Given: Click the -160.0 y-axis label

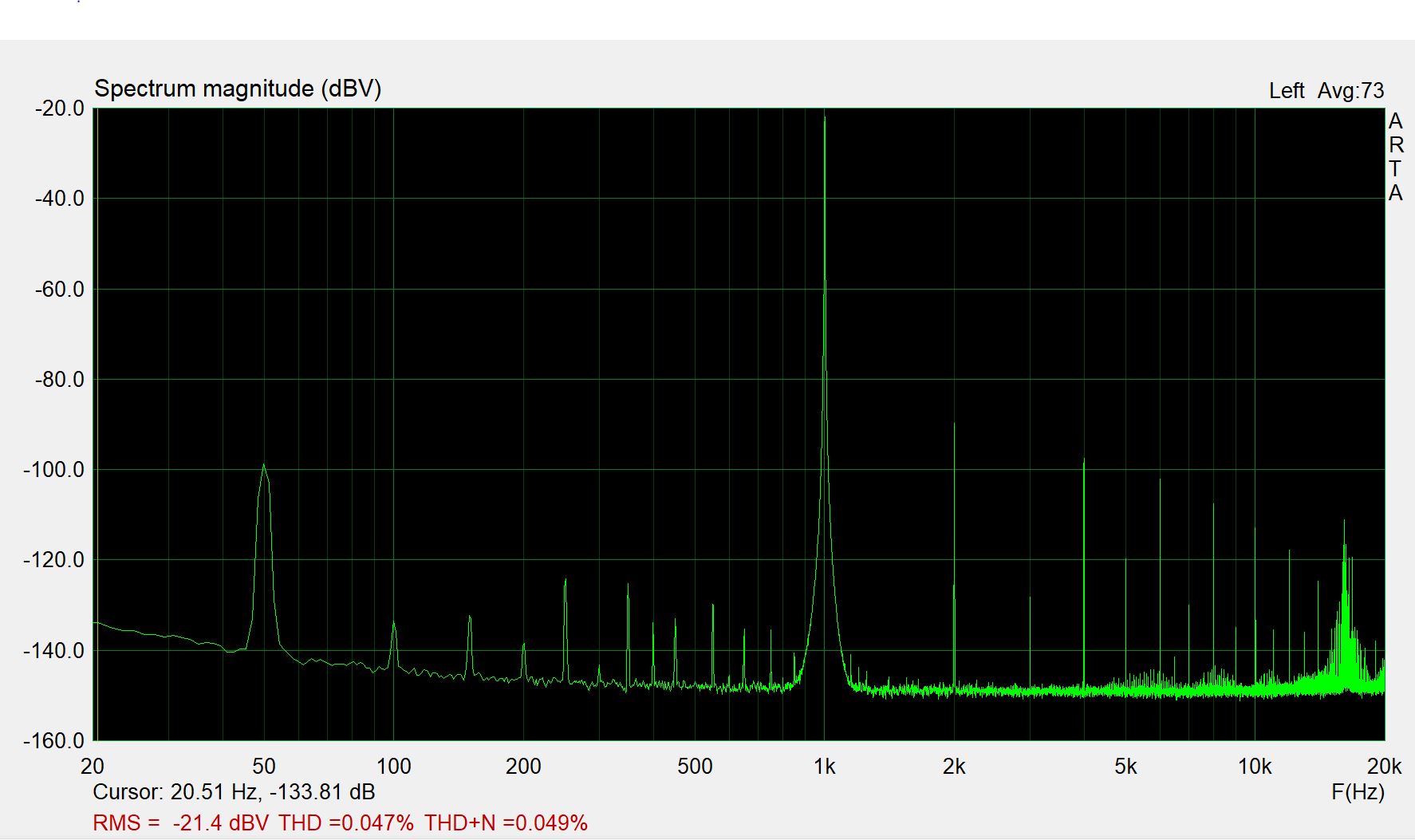Looking at the screenshot, I should [x=54, y=741].
